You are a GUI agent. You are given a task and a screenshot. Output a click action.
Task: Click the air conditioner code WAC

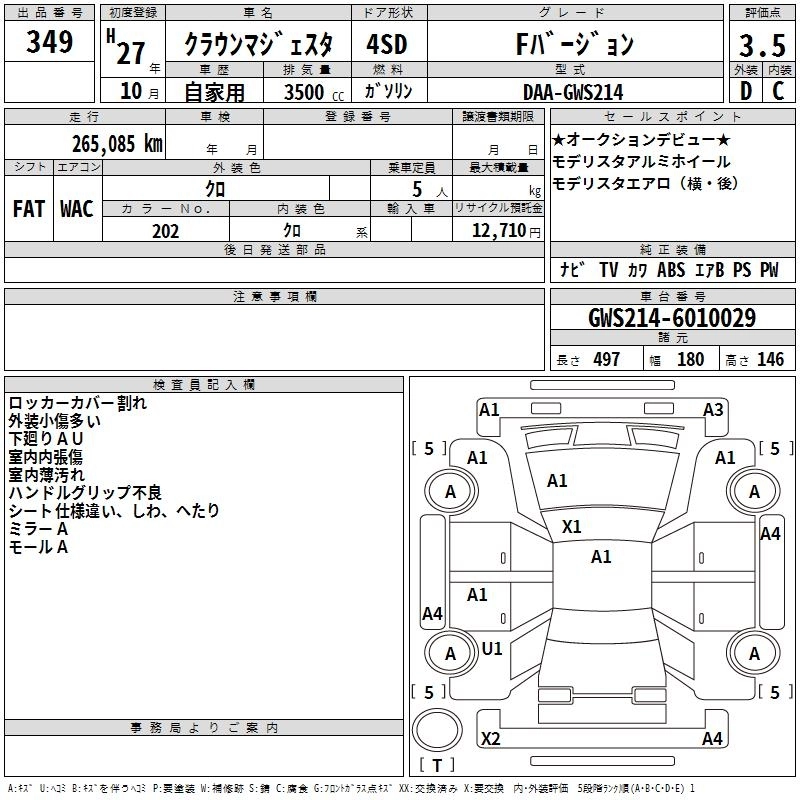pos(77,209)
